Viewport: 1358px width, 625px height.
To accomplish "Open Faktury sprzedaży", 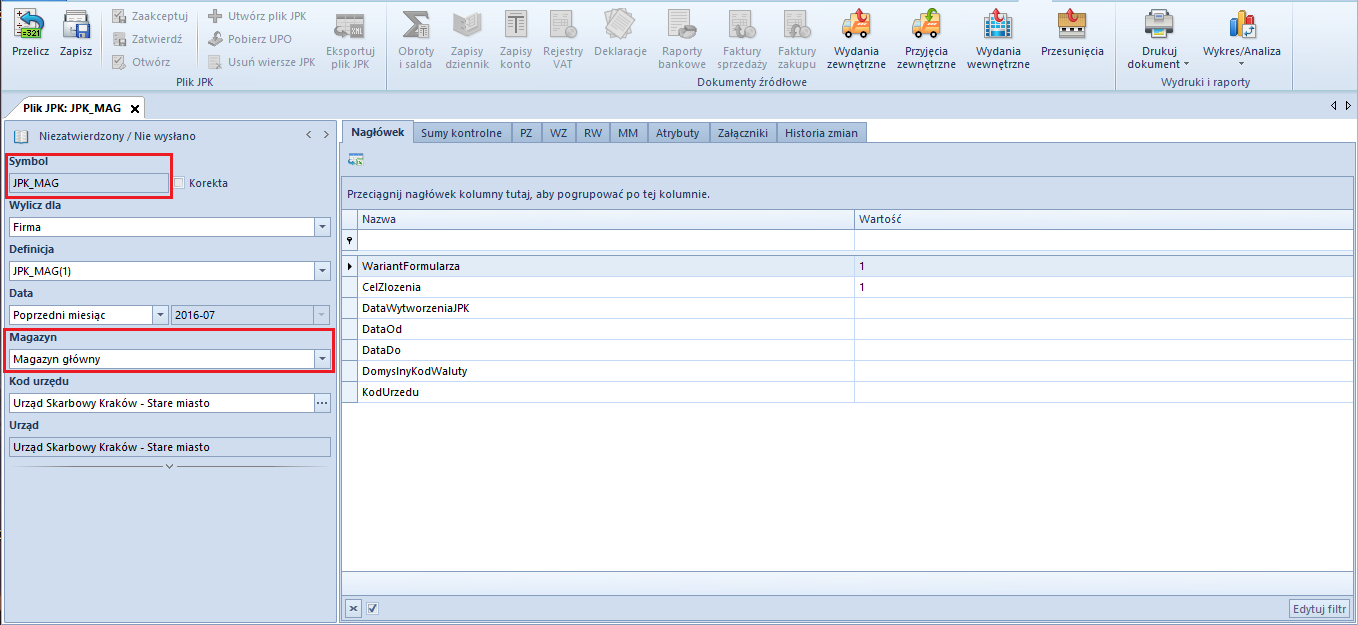I will pos(741,40).
